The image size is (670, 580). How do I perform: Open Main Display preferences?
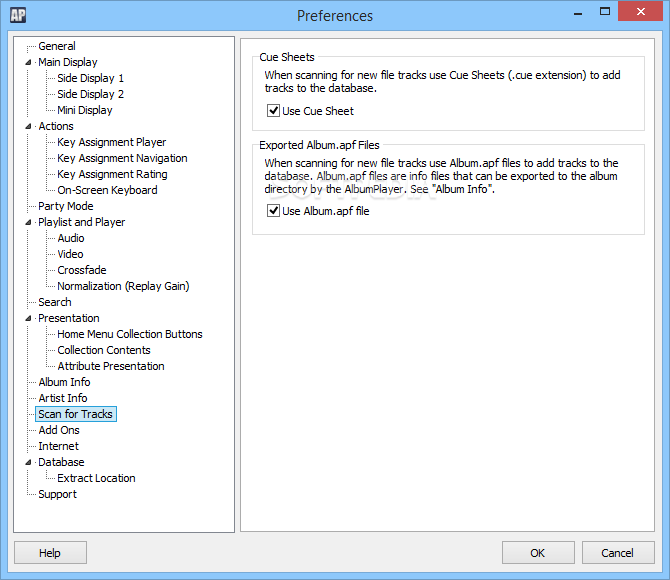68,62
